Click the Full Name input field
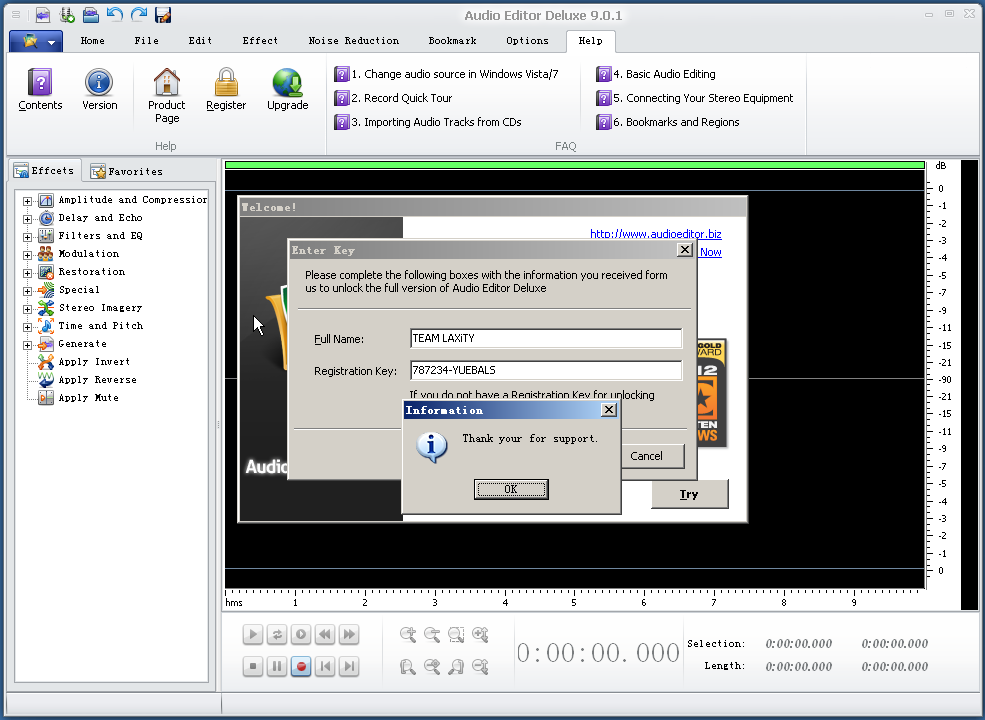985x720 pixels. click(546, 339)
